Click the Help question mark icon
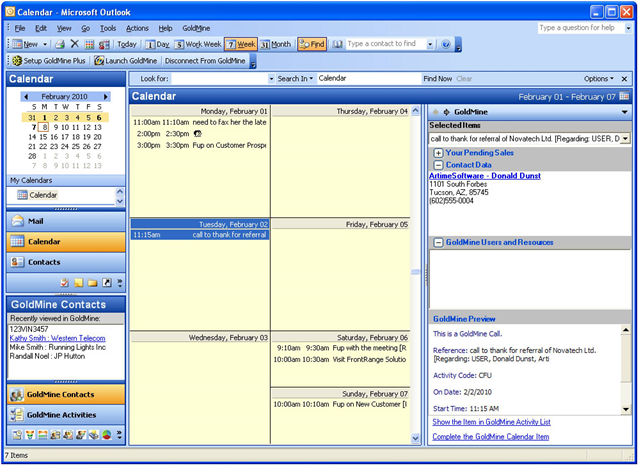Screen dimensions: 642x470 coord(445,45)
